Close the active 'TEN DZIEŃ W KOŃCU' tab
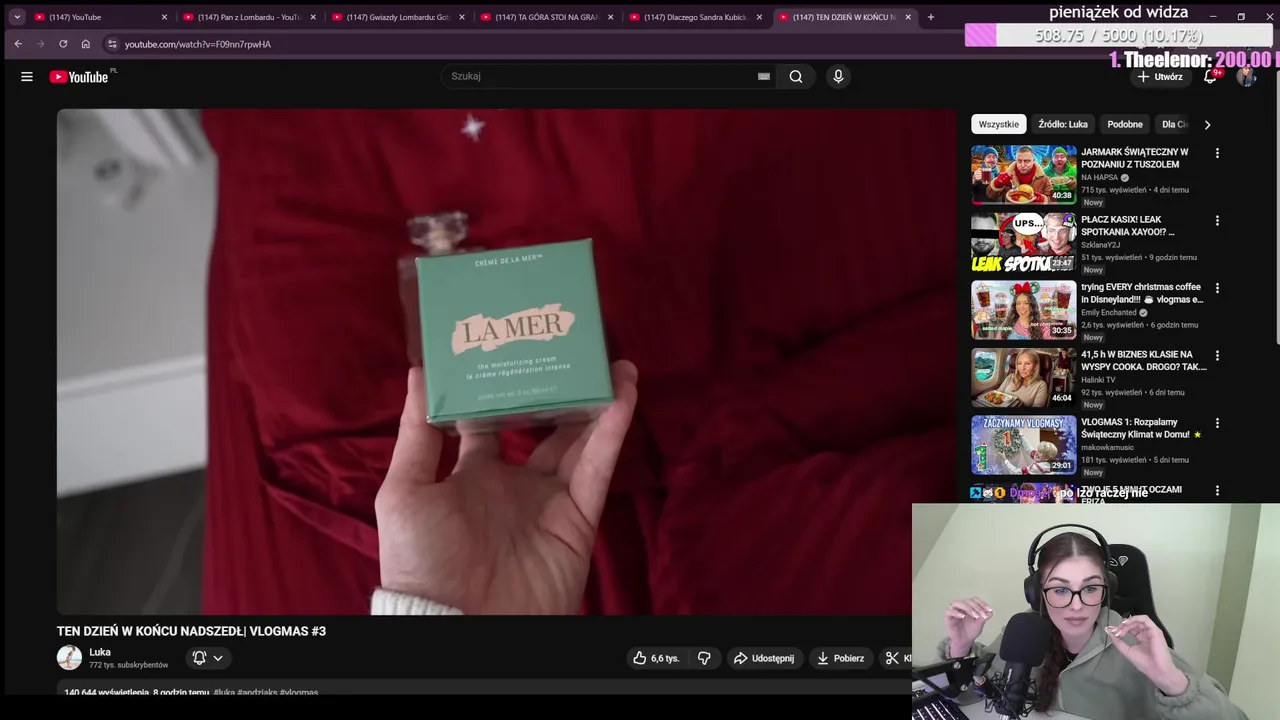 [908, 17]
